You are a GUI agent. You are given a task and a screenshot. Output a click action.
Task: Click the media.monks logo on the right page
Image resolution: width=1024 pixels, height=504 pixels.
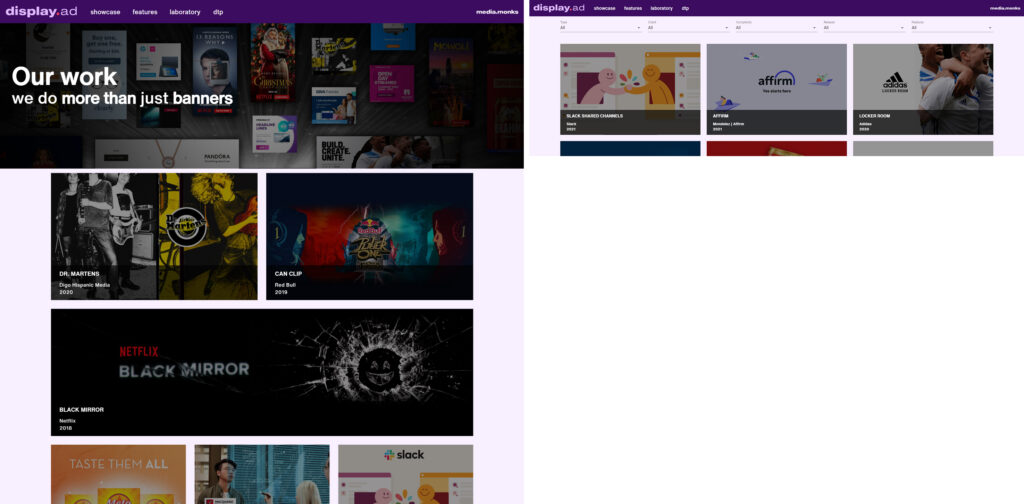1004,8
